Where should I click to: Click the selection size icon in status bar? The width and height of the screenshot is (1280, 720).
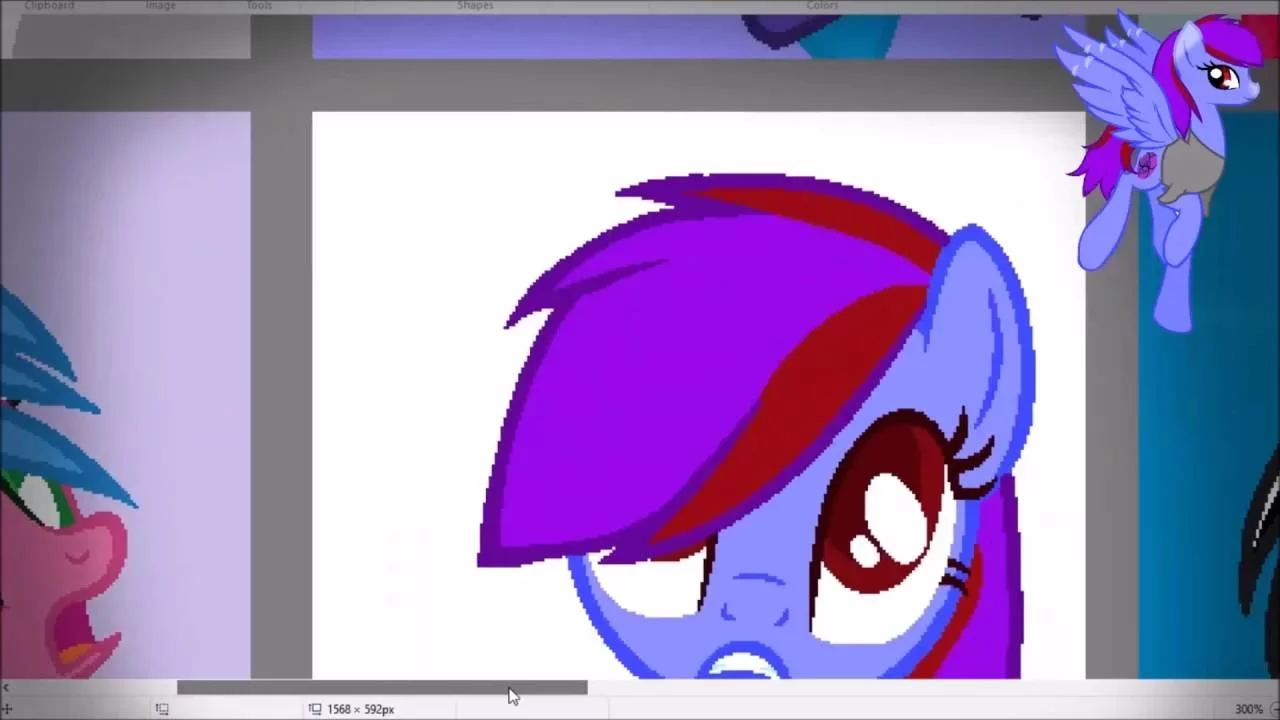pyautogui.click(x=162, y=709)
